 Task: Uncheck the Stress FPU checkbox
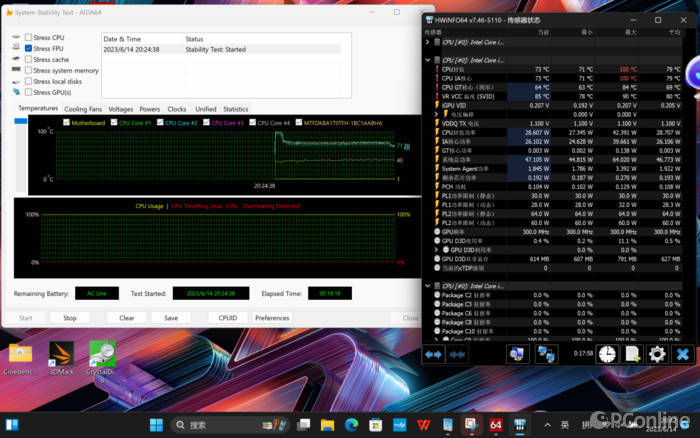(29, 48)
